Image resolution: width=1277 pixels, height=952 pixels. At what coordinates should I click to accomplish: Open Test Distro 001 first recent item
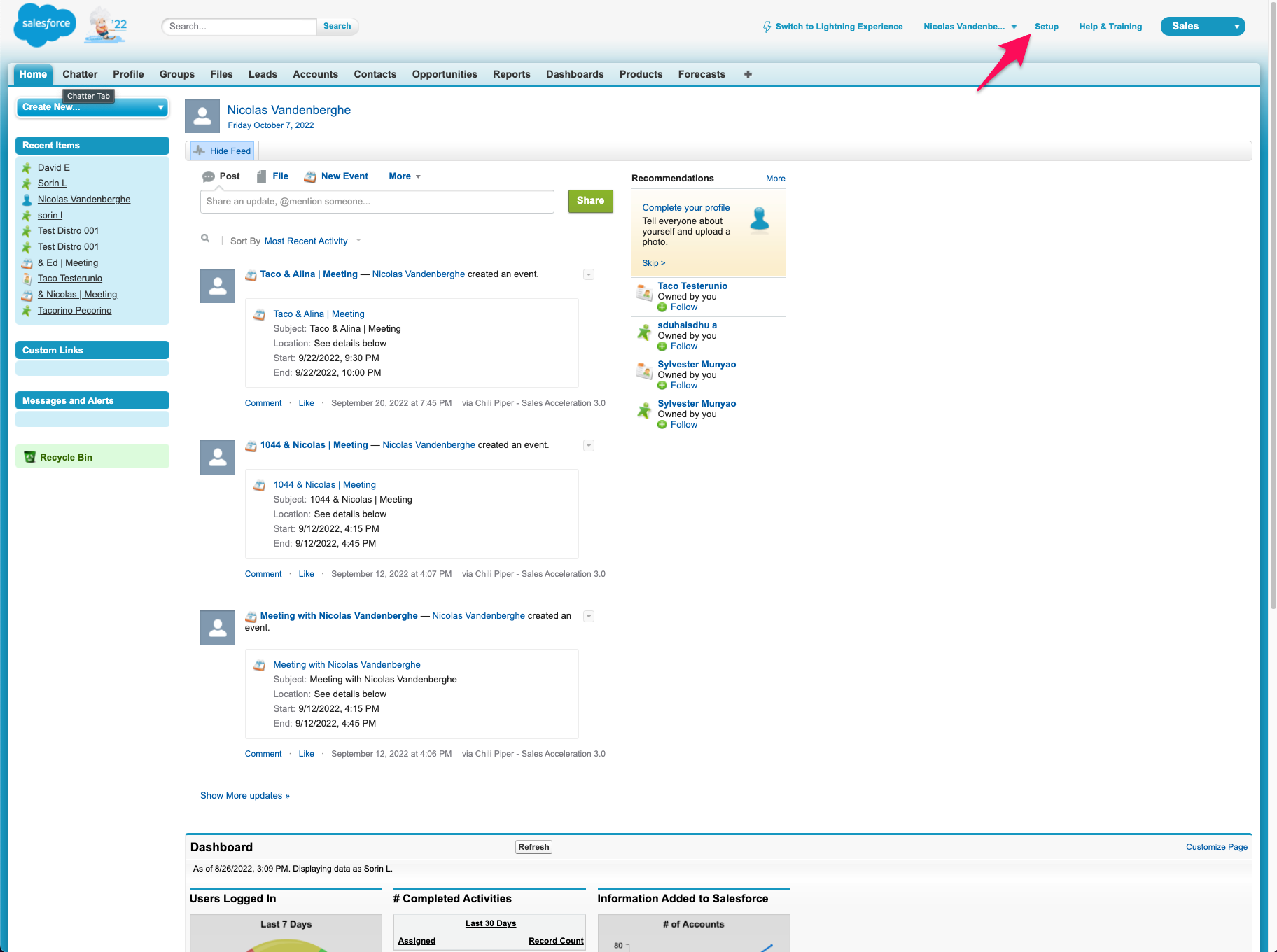(68, 231)
